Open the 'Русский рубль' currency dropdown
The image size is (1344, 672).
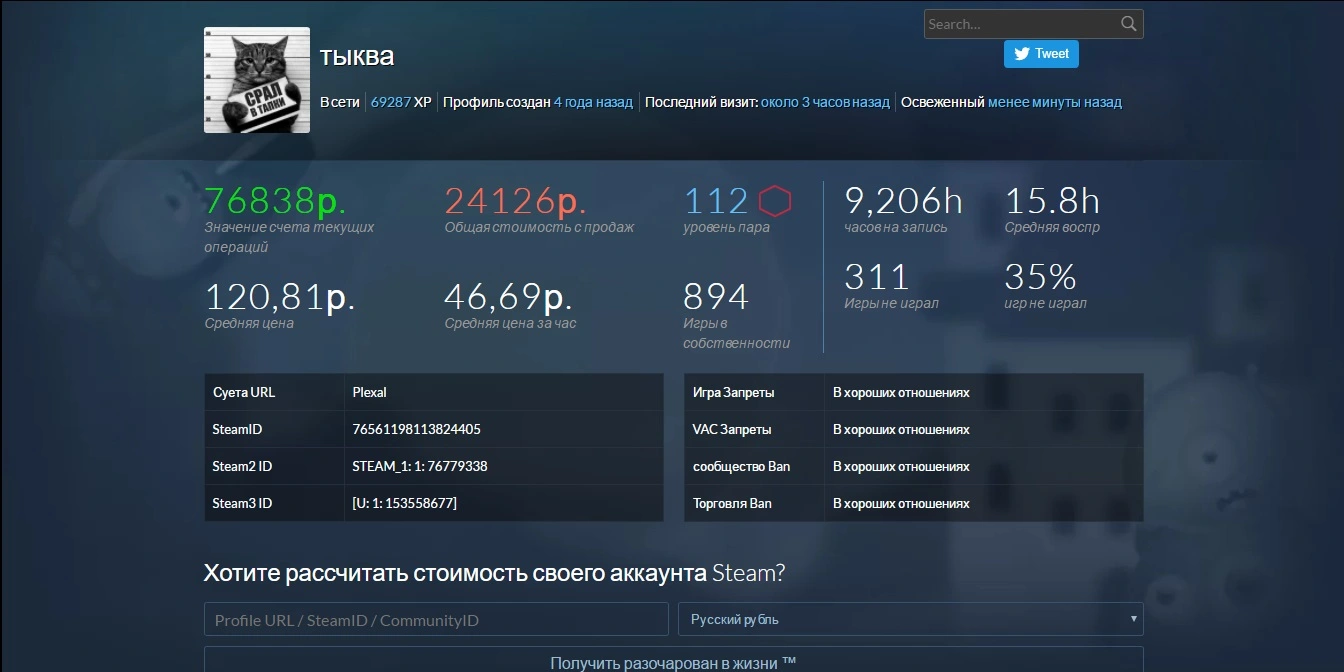(x=911, y=619)
